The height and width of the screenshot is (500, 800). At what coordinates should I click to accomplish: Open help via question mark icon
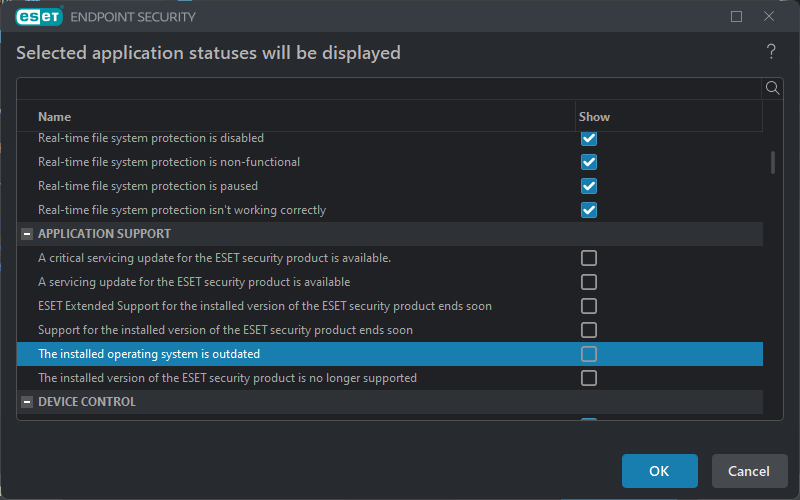pos(771,52)
